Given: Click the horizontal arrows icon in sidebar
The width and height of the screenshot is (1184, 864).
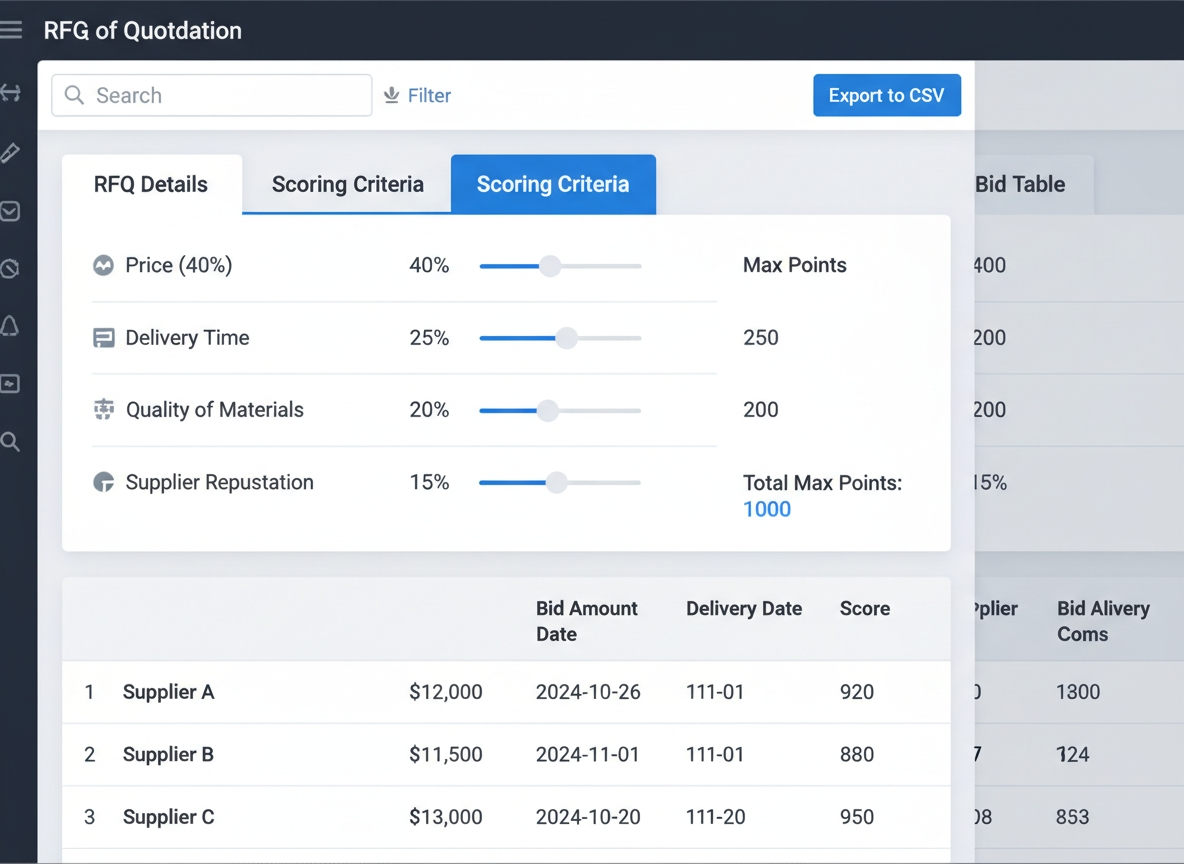Looking at the screenshot, I should point(10,94).
